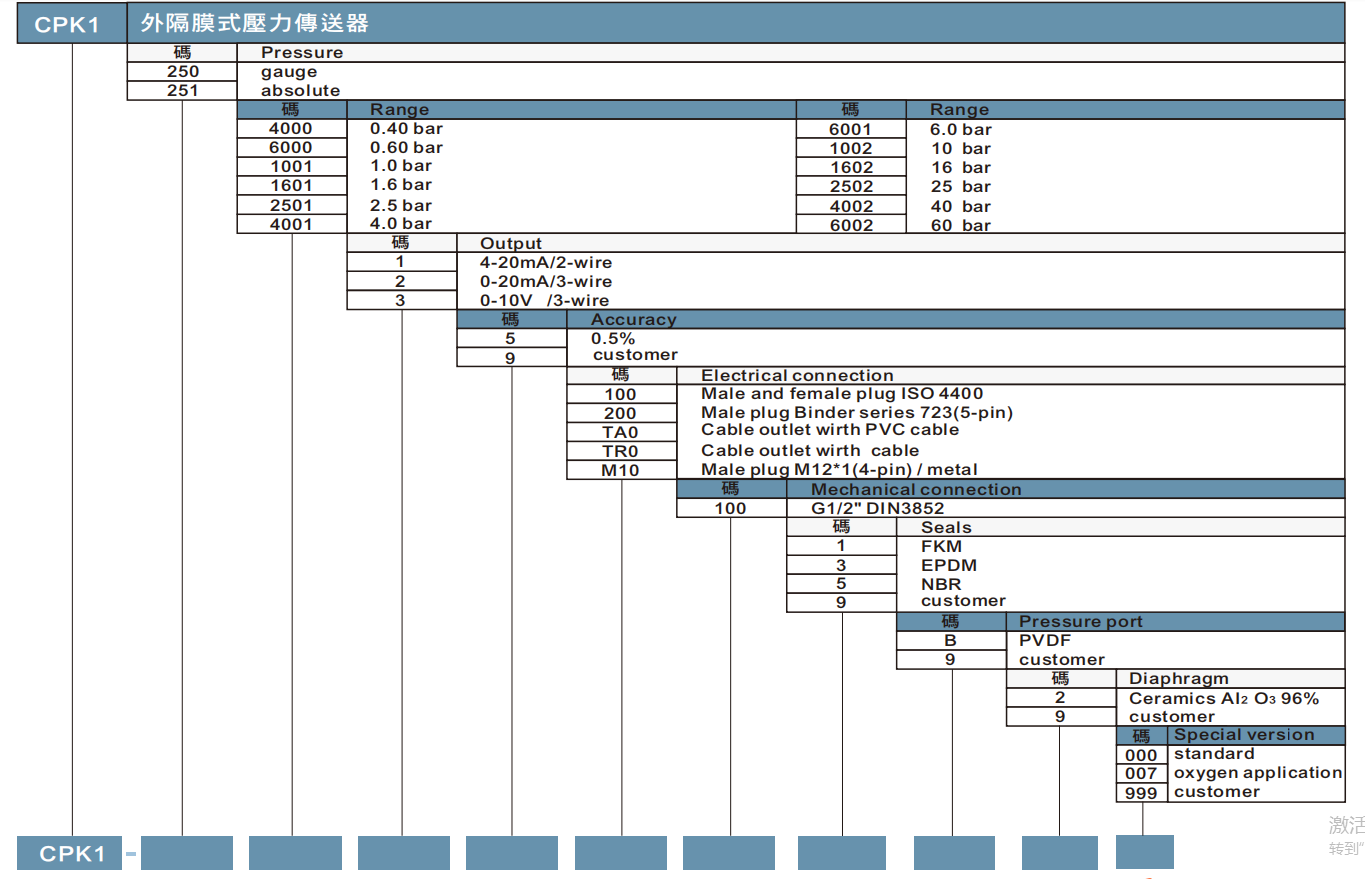Select the PVDF pressure port material

pos(1045,640)
